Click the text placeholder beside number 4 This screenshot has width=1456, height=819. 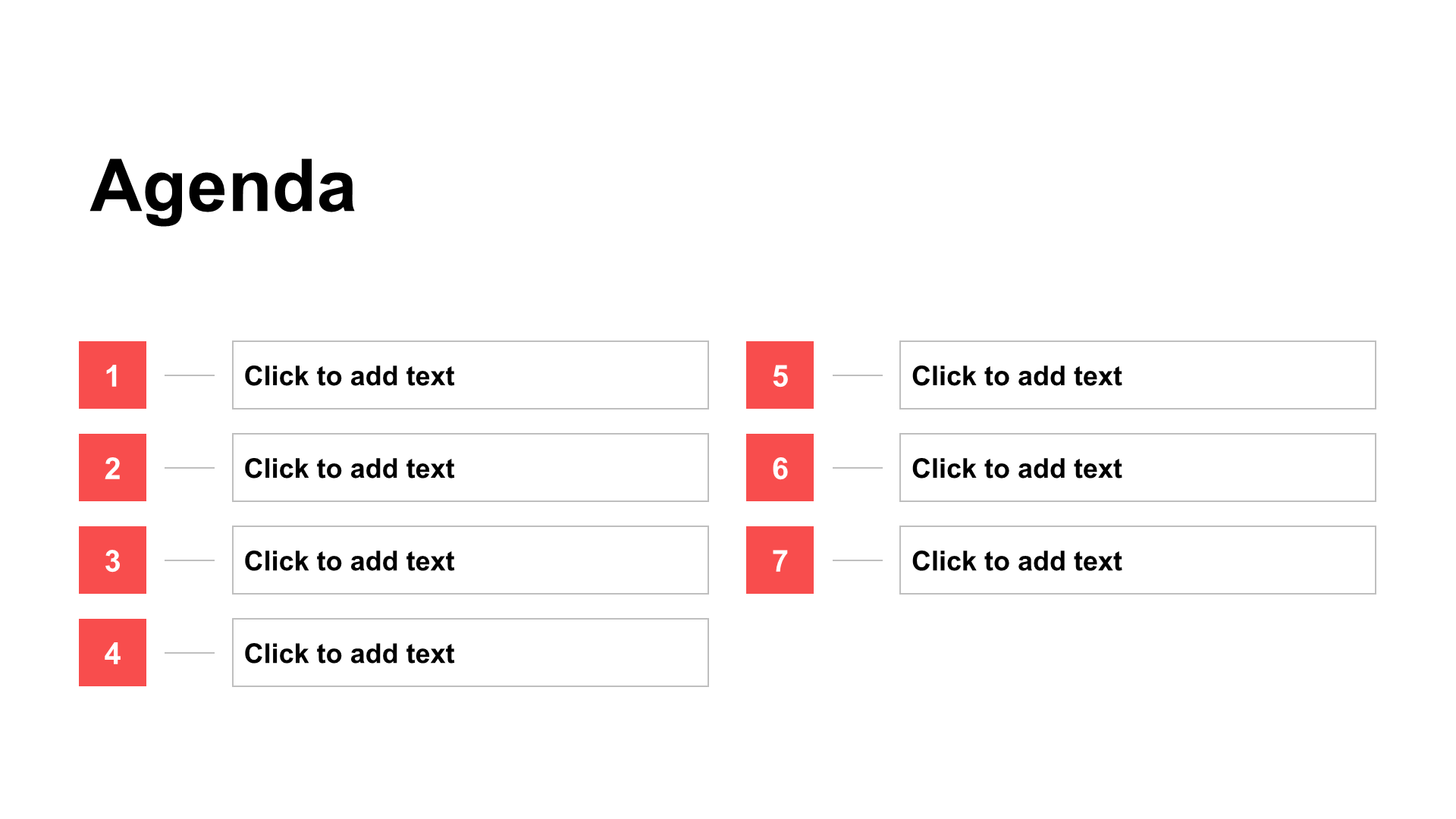coord(470,652)
